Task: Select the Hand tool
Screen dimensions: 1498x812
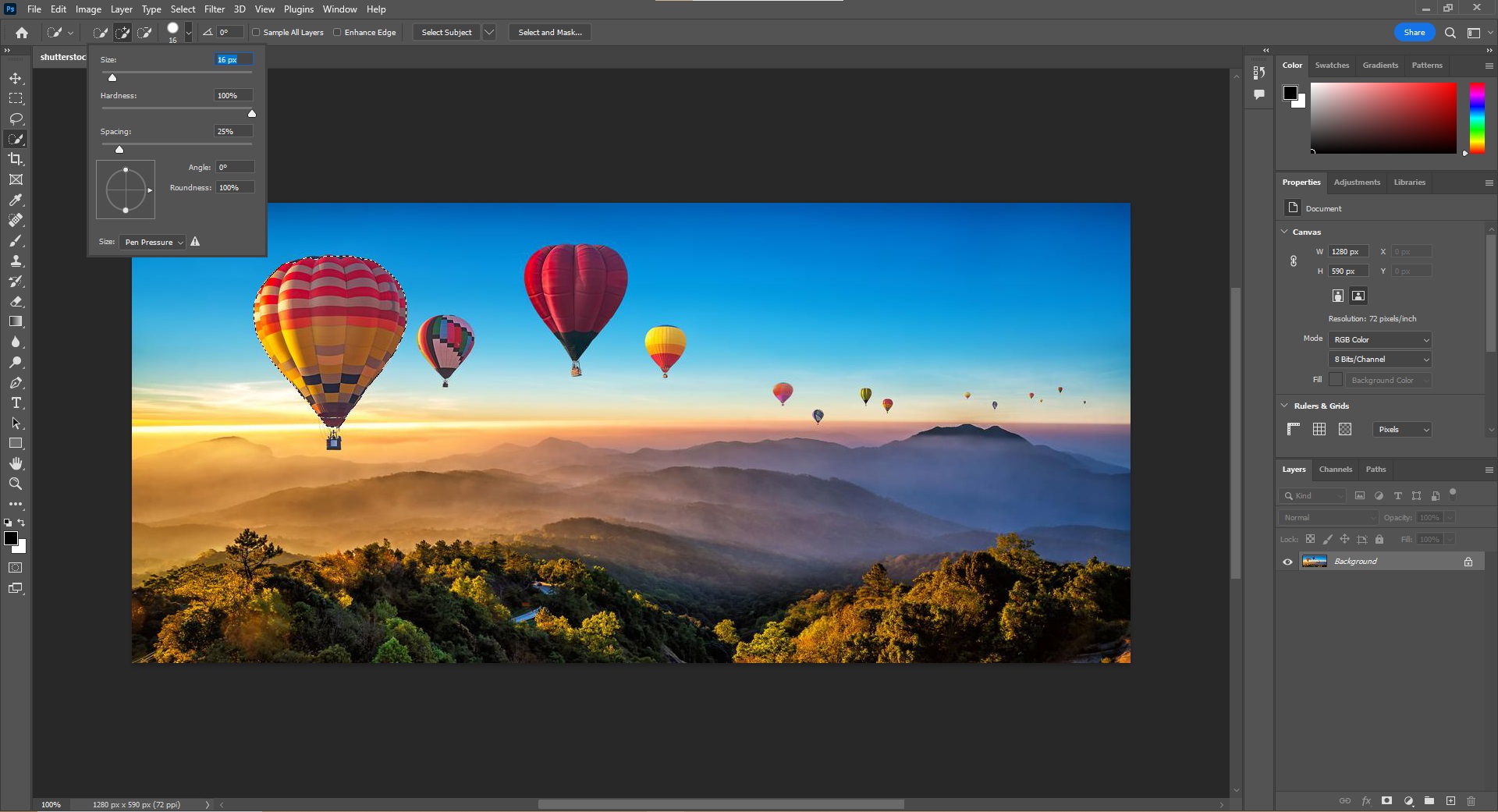Action: pyautogui.click(x=16, y=463)
